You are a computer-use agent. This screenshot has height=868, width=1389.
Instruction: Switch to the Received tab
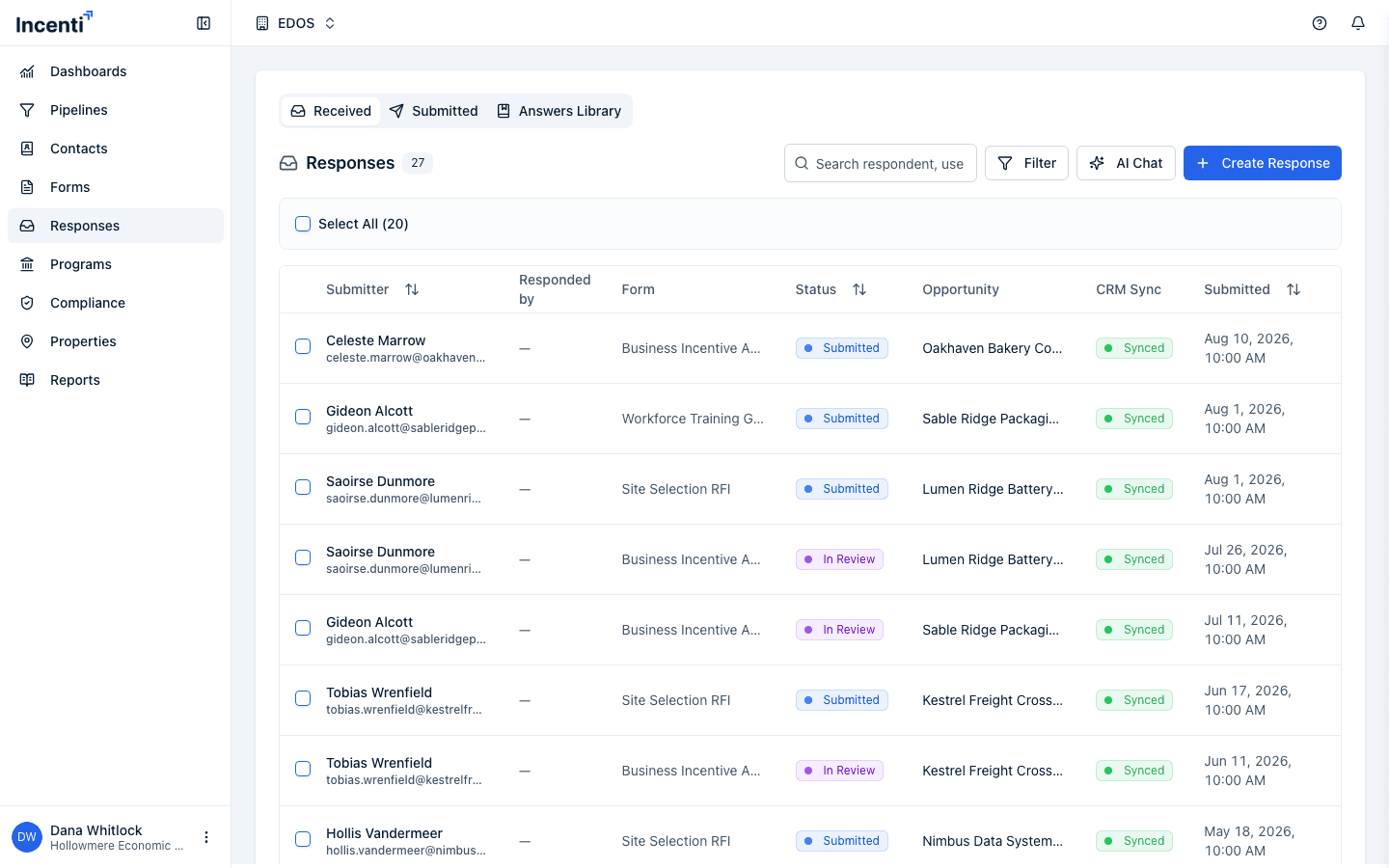tap(331, 111)
